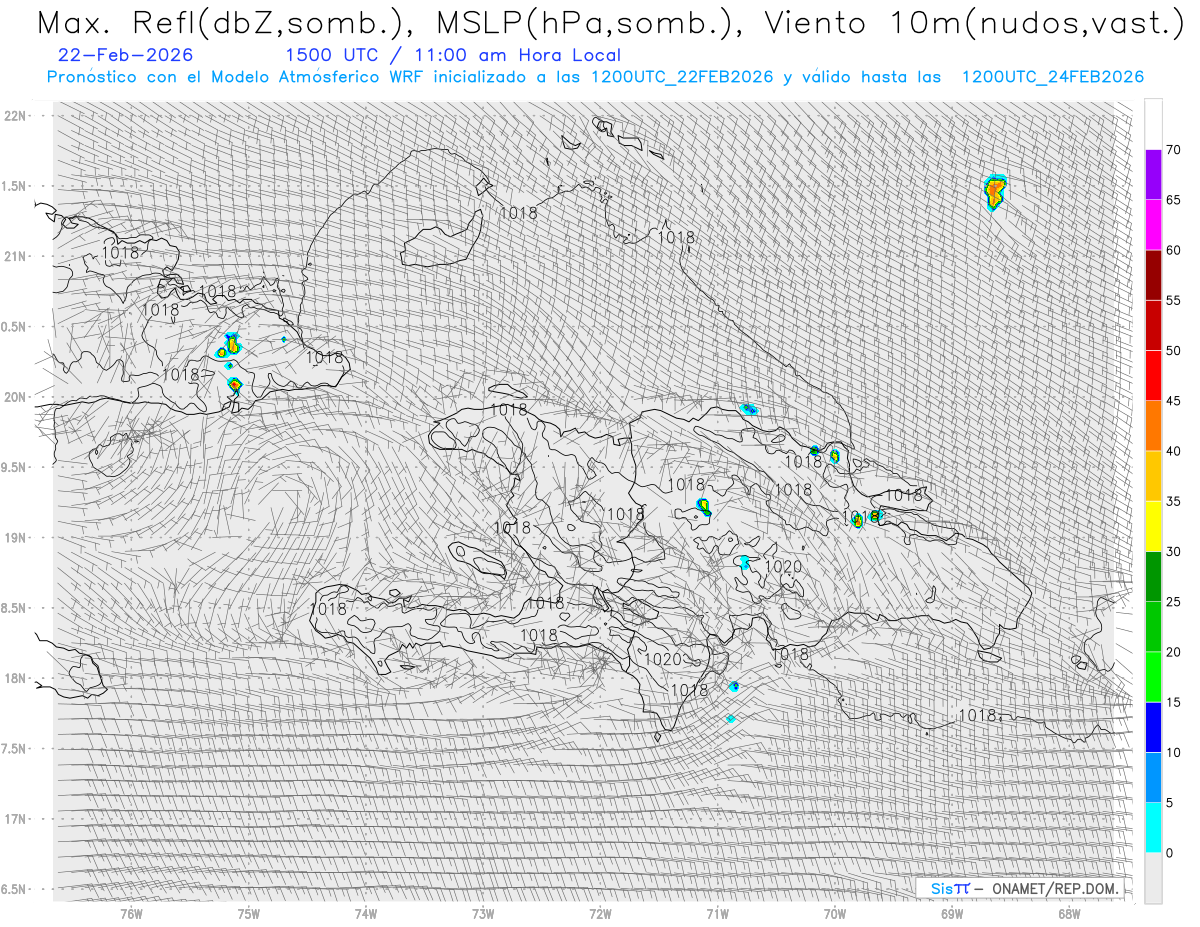
Task: Click the 71W longitude axis label
Action: coord(717,913)
